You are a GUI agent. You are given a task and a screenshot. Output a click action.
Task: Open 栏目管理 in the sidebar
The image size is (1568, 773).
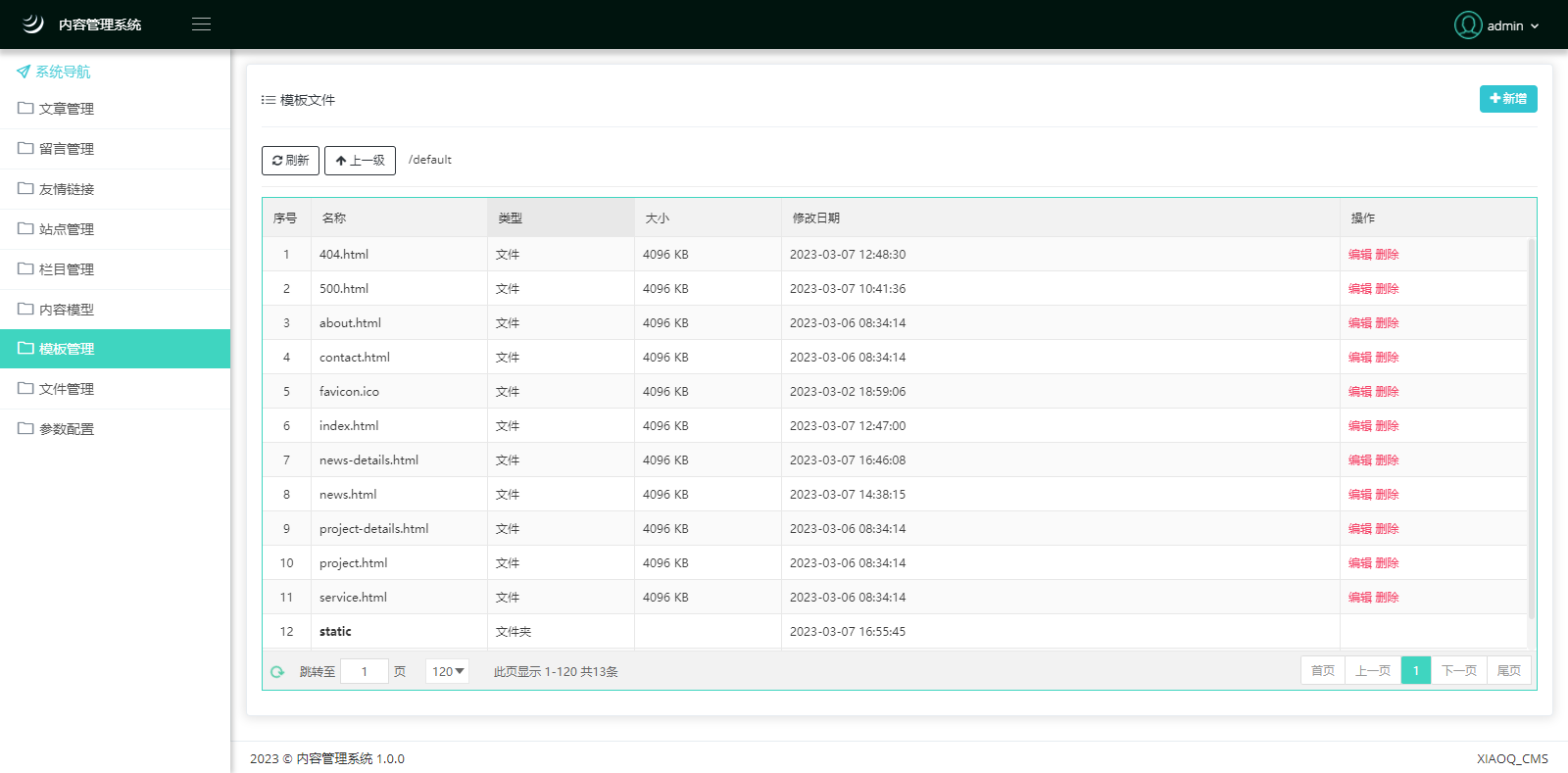pyautogui.click(x=115, y=269)
